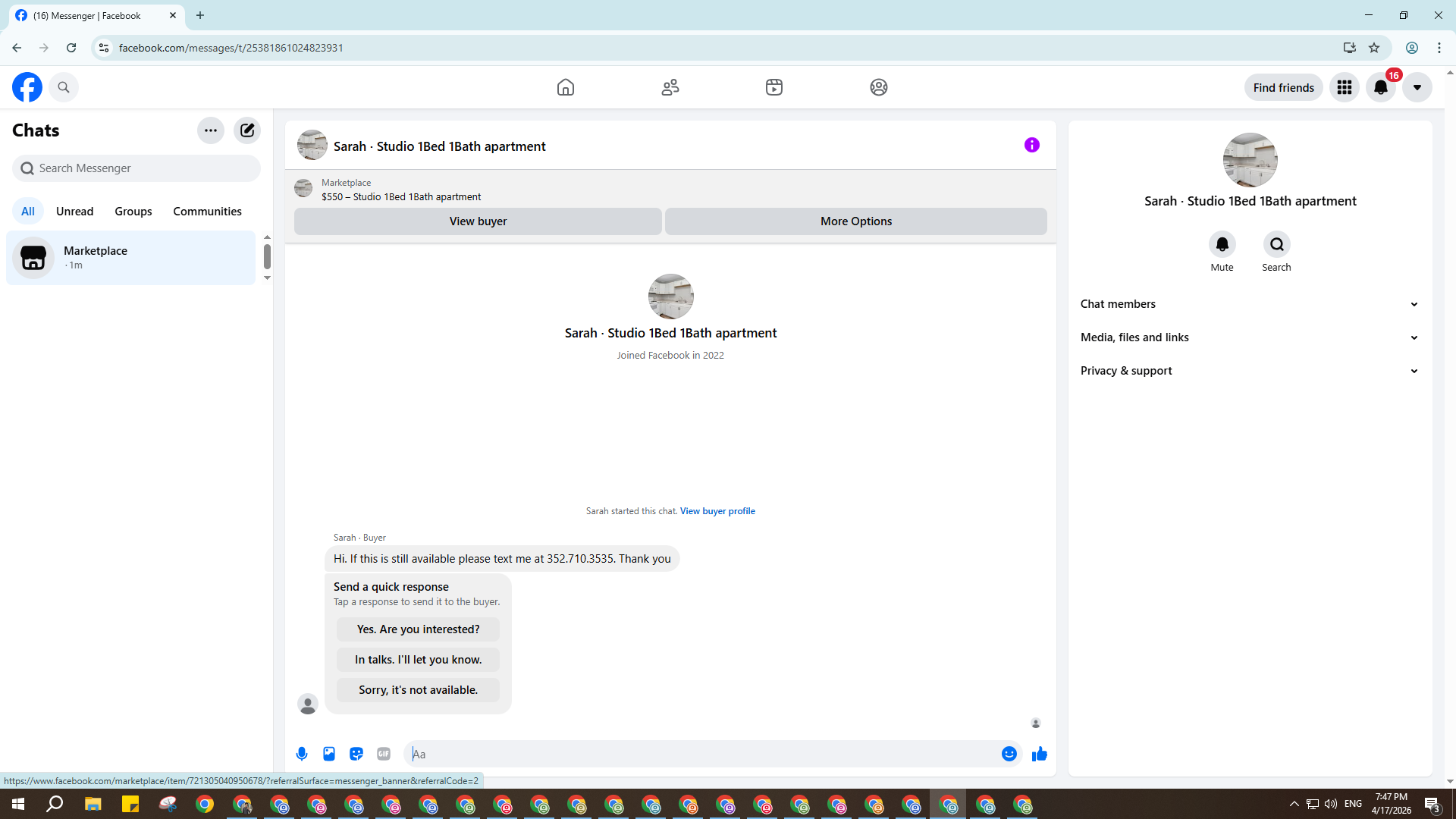Send a thumbs-up like
The height and width of the screenshot is (819, 1456).
click(x=1039, y=754)
